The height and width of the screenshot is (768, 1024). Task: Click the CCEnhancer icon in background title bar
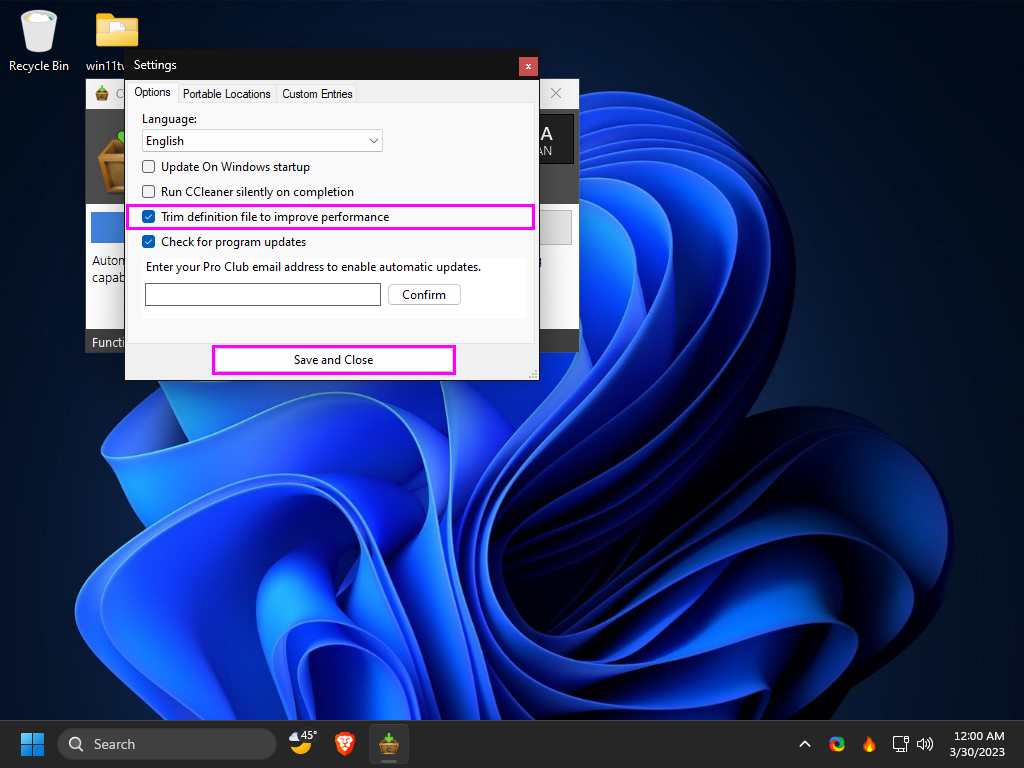coord(102,93)
